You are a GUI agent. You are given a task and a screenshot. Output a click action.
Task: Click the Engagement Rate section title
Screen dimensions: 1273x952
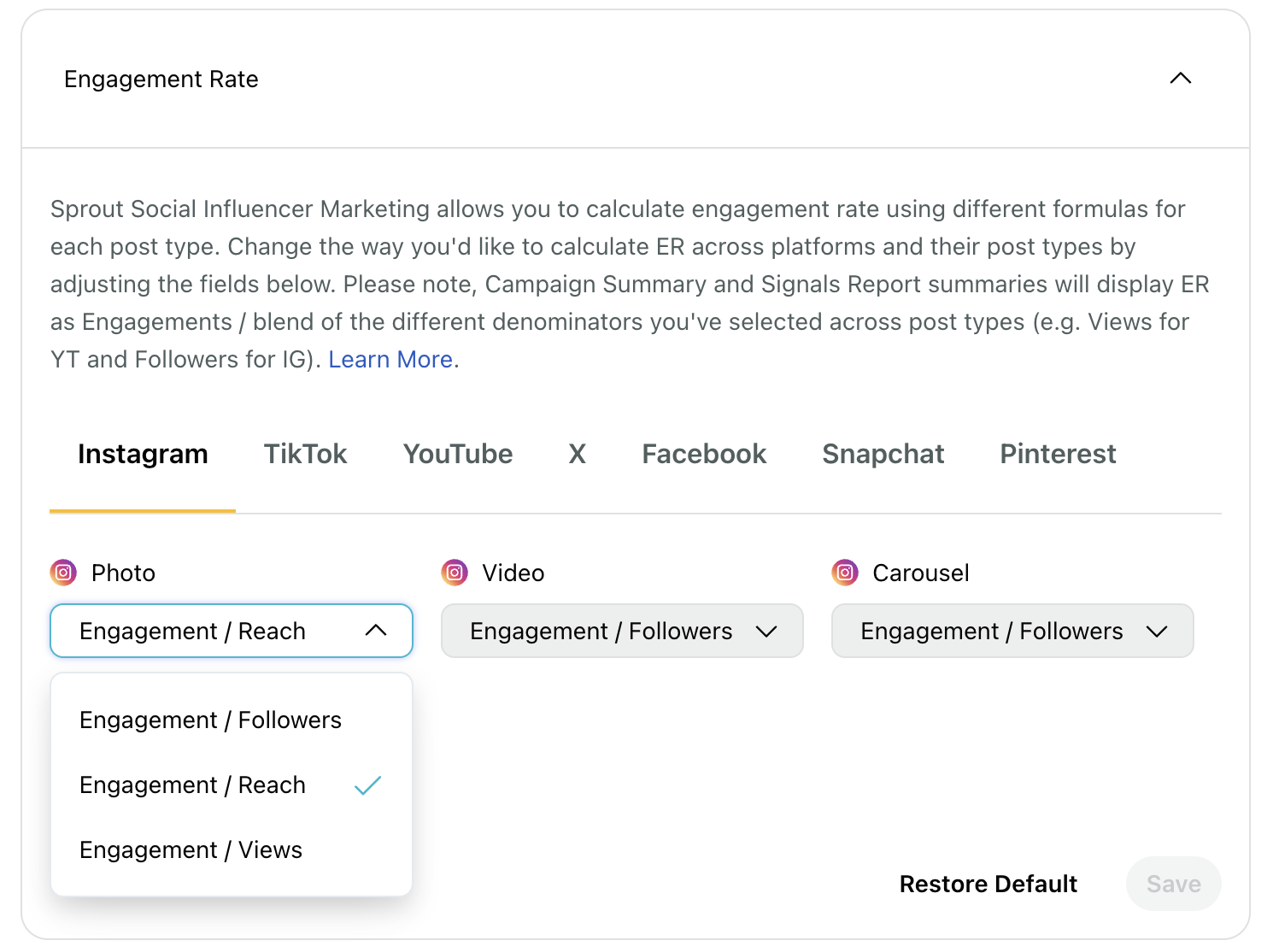[x=161, y=79]
